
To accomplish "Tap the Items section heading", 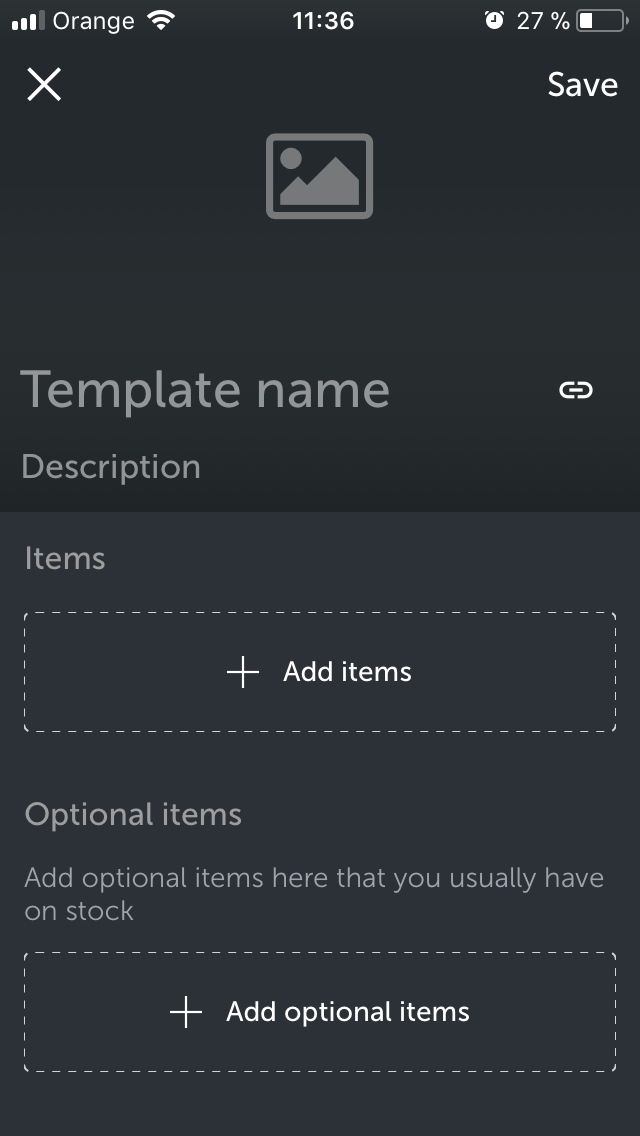I will coord(65,559).
